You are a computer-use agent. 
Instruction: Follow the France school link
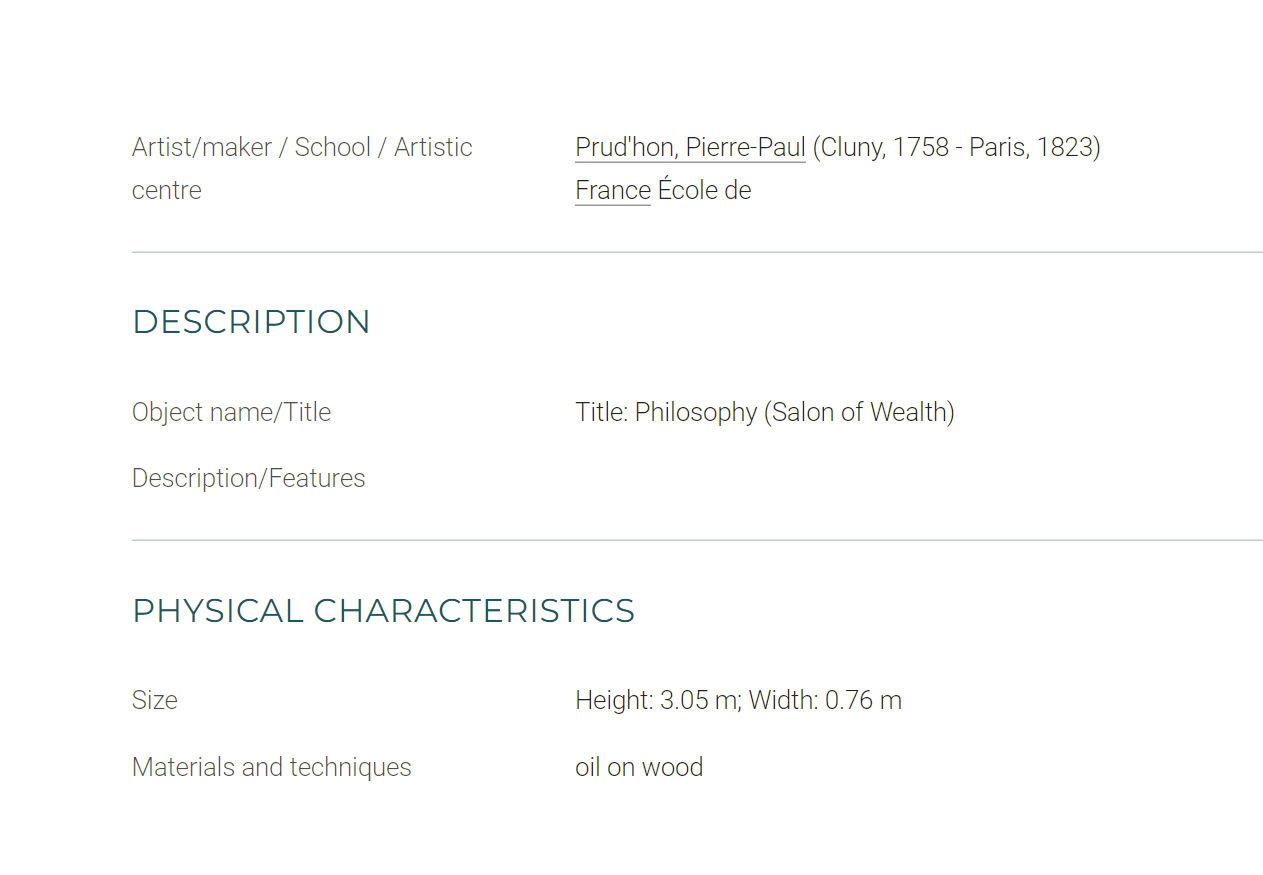click(613, 190)
